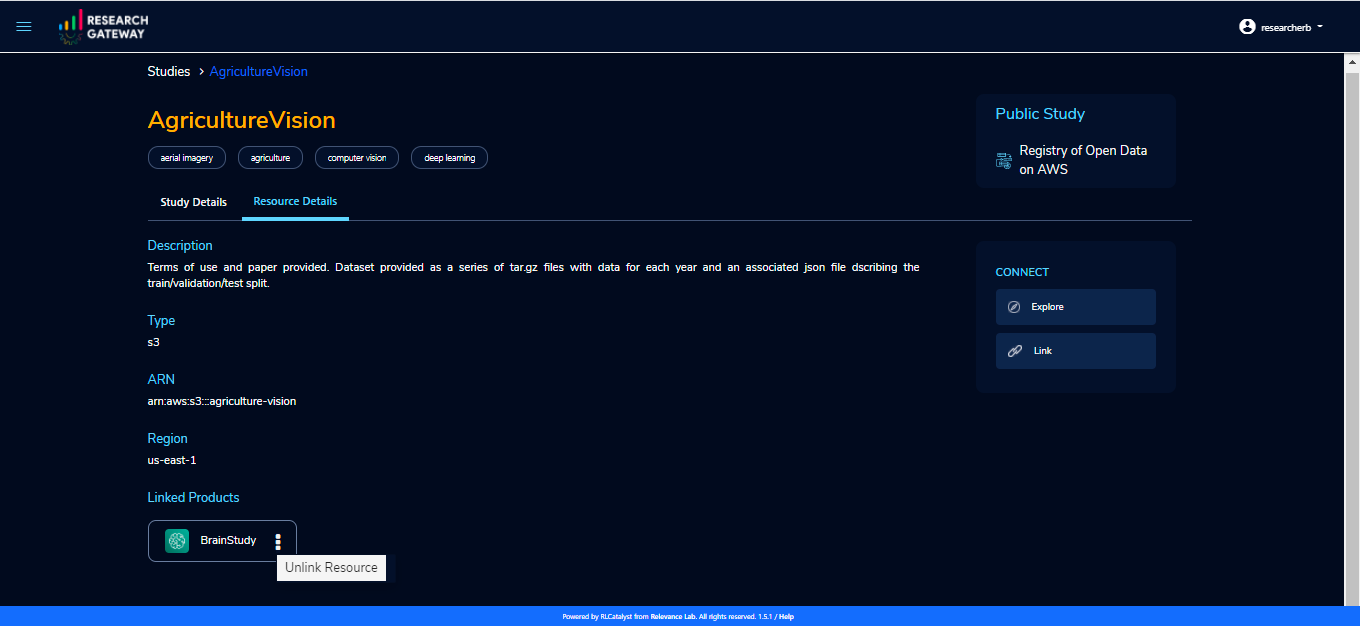1360x626 pixels.
Task: Click the Registry of Open Data icon
Action: (x=1004, y=160)
